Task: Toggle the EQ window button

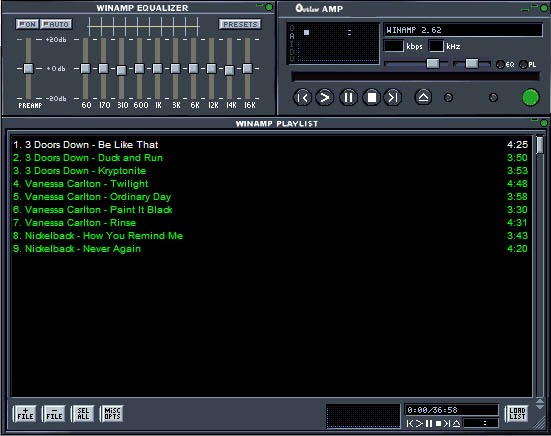Action: [505, 65]
